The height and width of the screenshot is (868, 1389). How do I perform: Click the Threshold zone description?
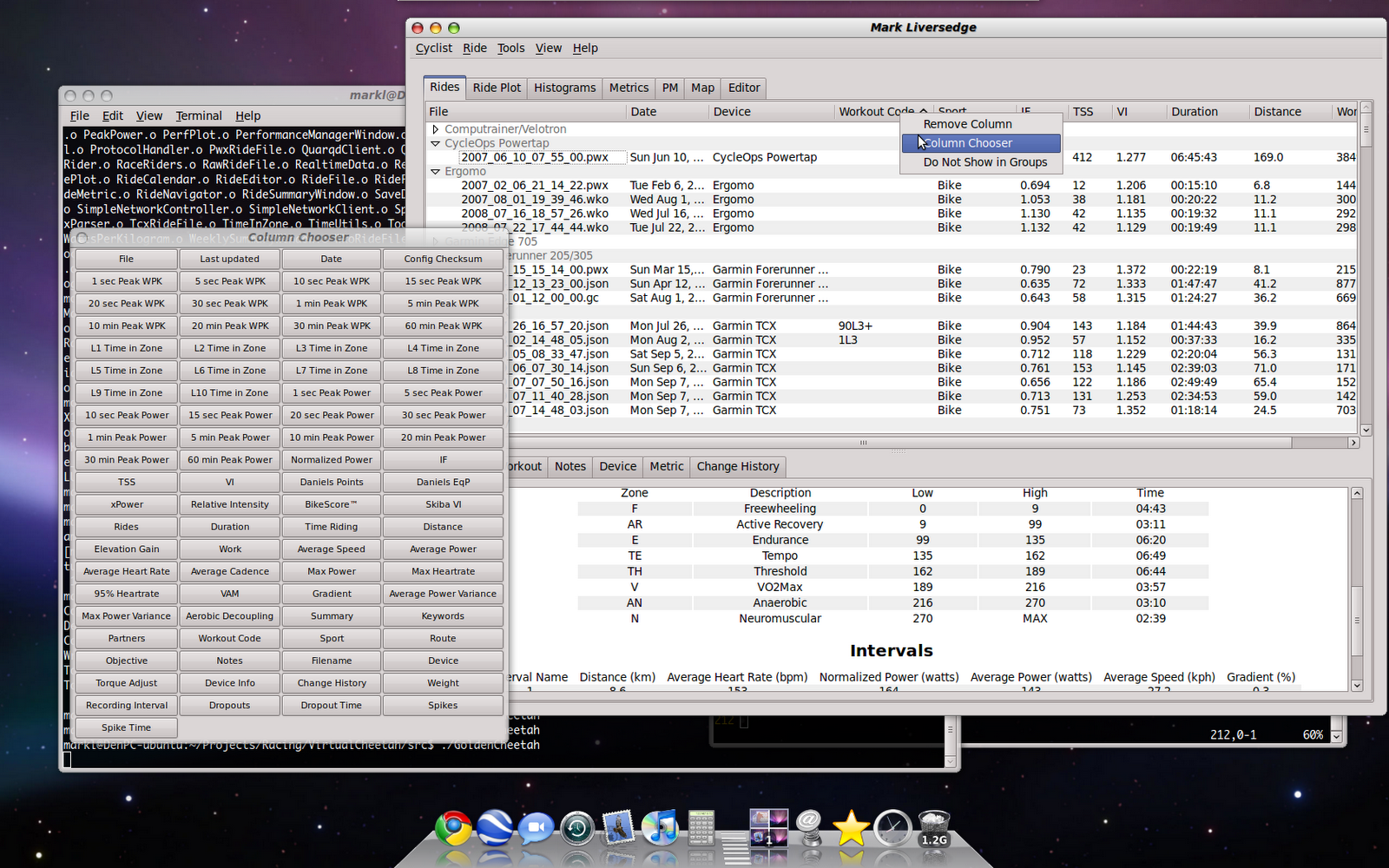(780, 572)
